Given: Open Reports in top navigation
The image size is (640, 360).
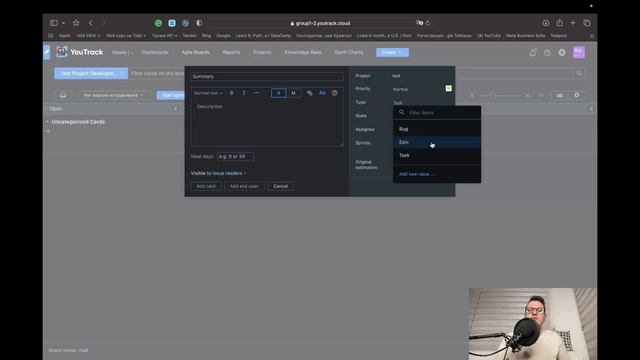Looking at the screenshot, I should (x=231, y=52).
